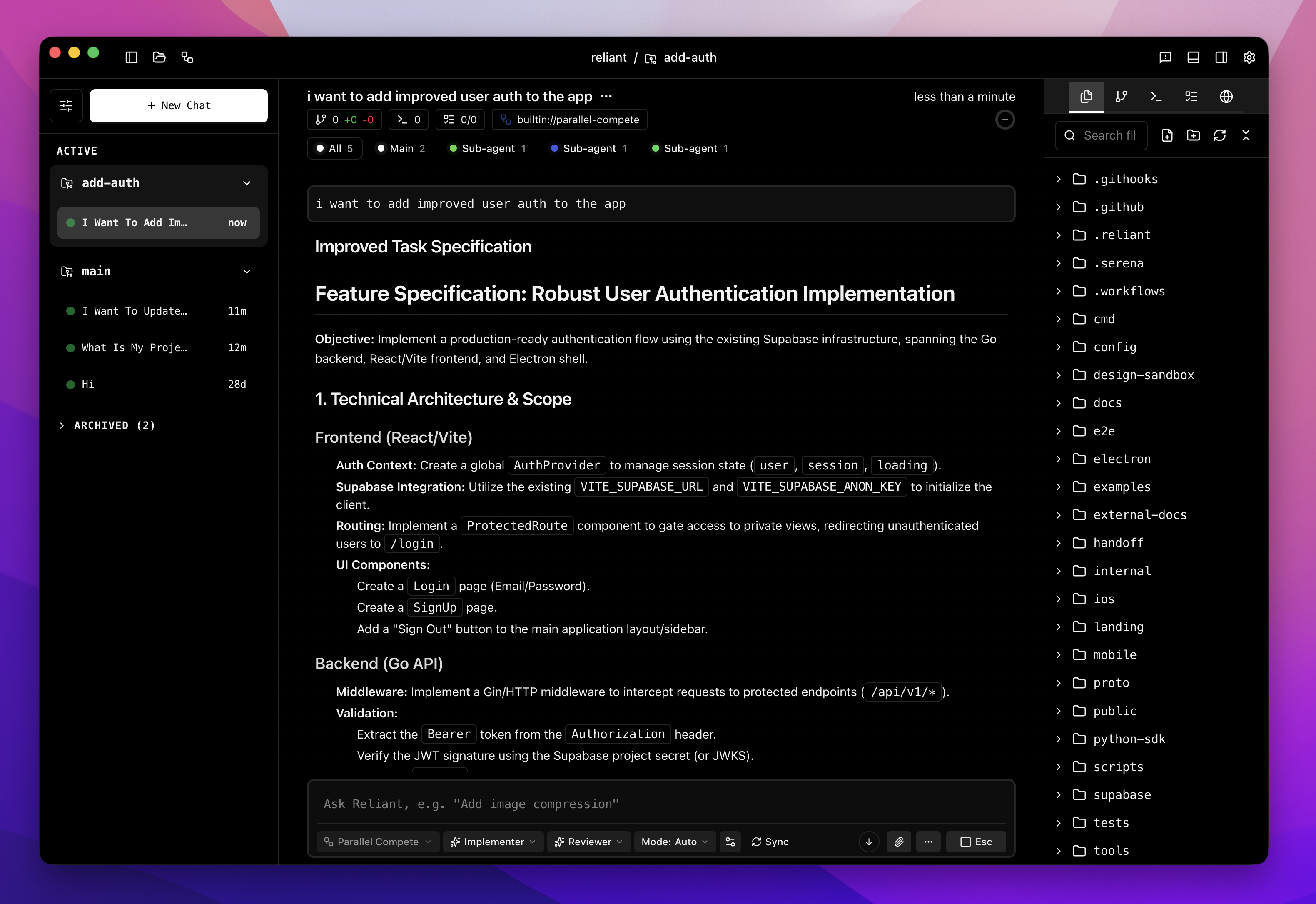Open the Mode: Auto dropdown
This screenshot has height=904, width=1316.
pos(674,842)
